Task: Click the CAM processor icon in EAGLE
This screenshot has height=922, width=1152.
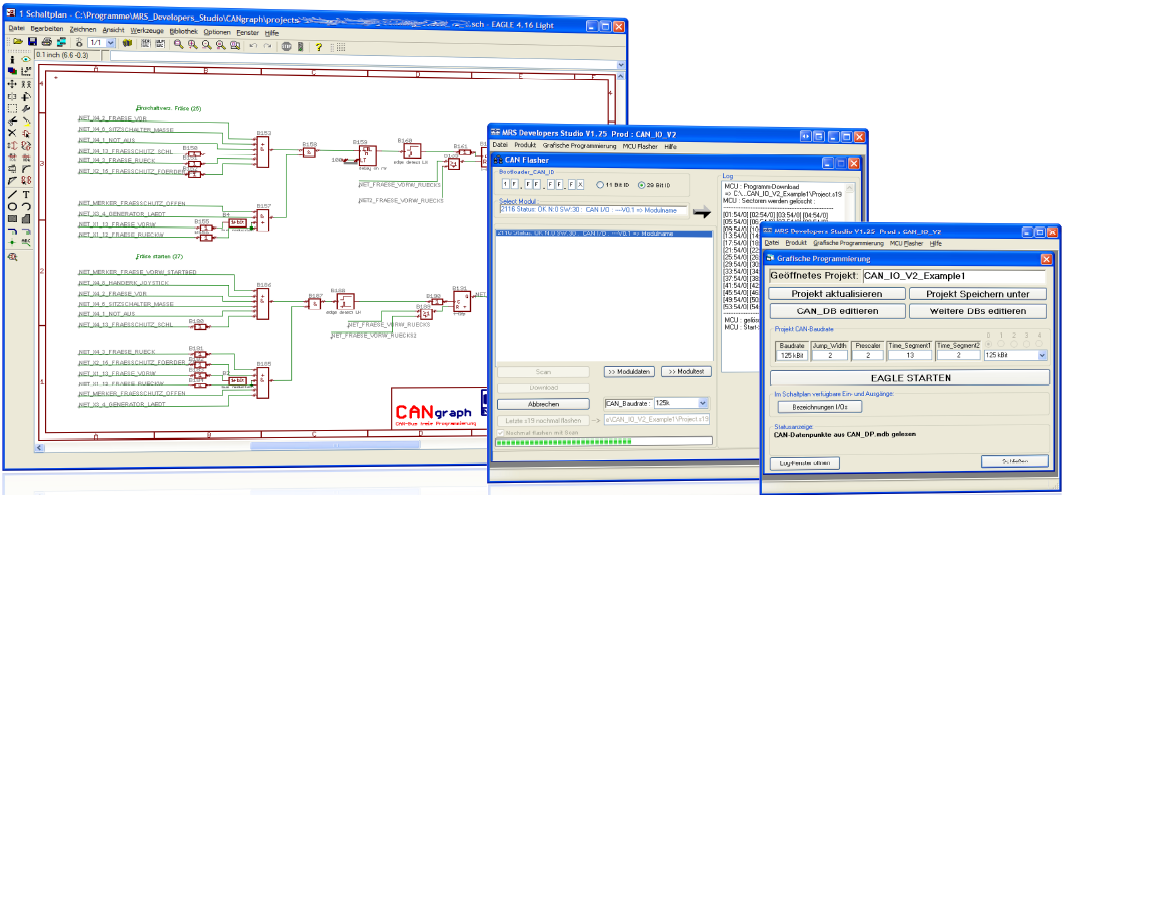Action: click(62, 41)
